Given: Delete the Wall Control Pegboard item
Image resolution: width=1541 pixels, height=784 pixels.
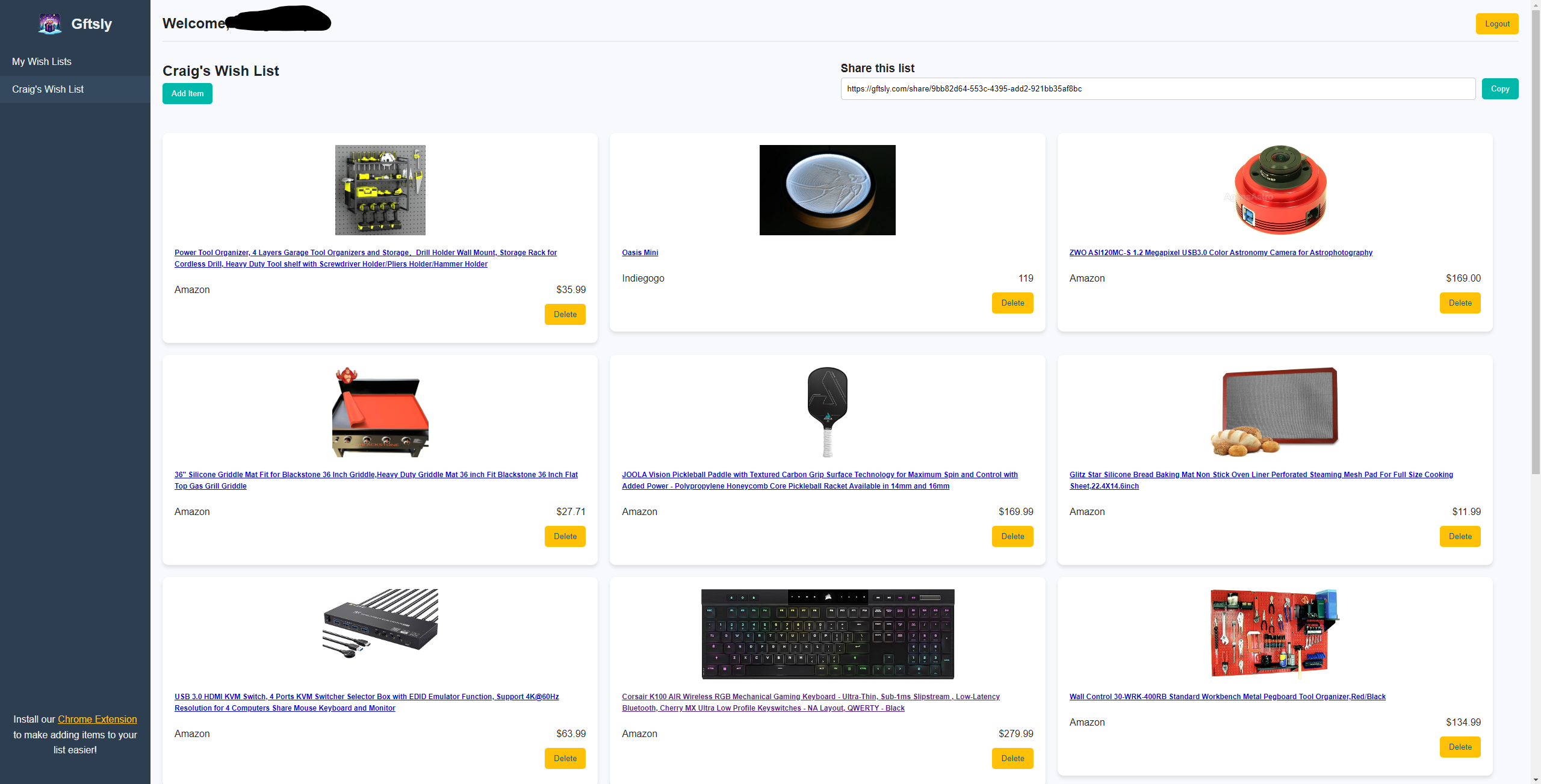Looking at the screenshot, I should [x=1460, y=747].
